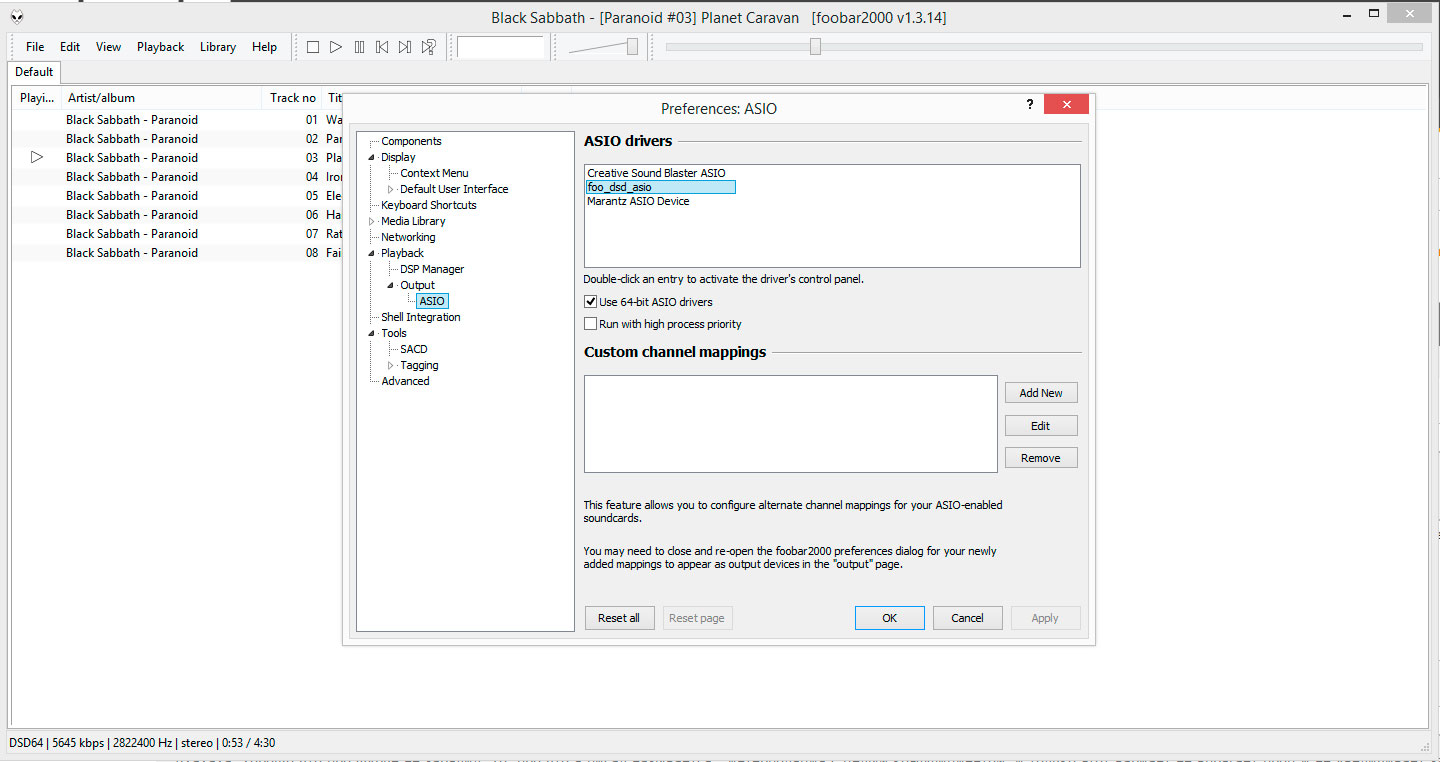Collapse the Display tree node
This screenshot has height=762, width=1440.
click(x=372, y=157)
